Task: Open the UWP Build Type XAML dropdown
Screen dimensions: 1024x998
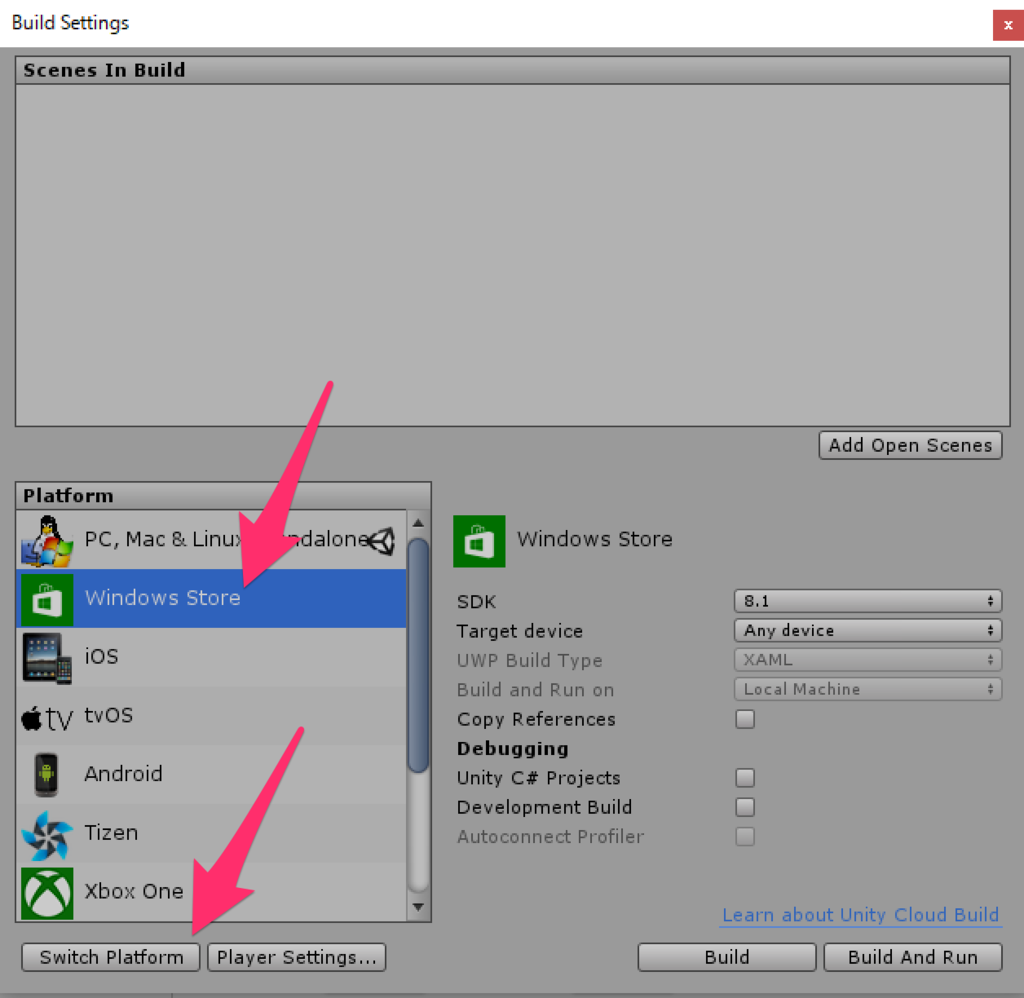Action: click(x=868, y=660)
